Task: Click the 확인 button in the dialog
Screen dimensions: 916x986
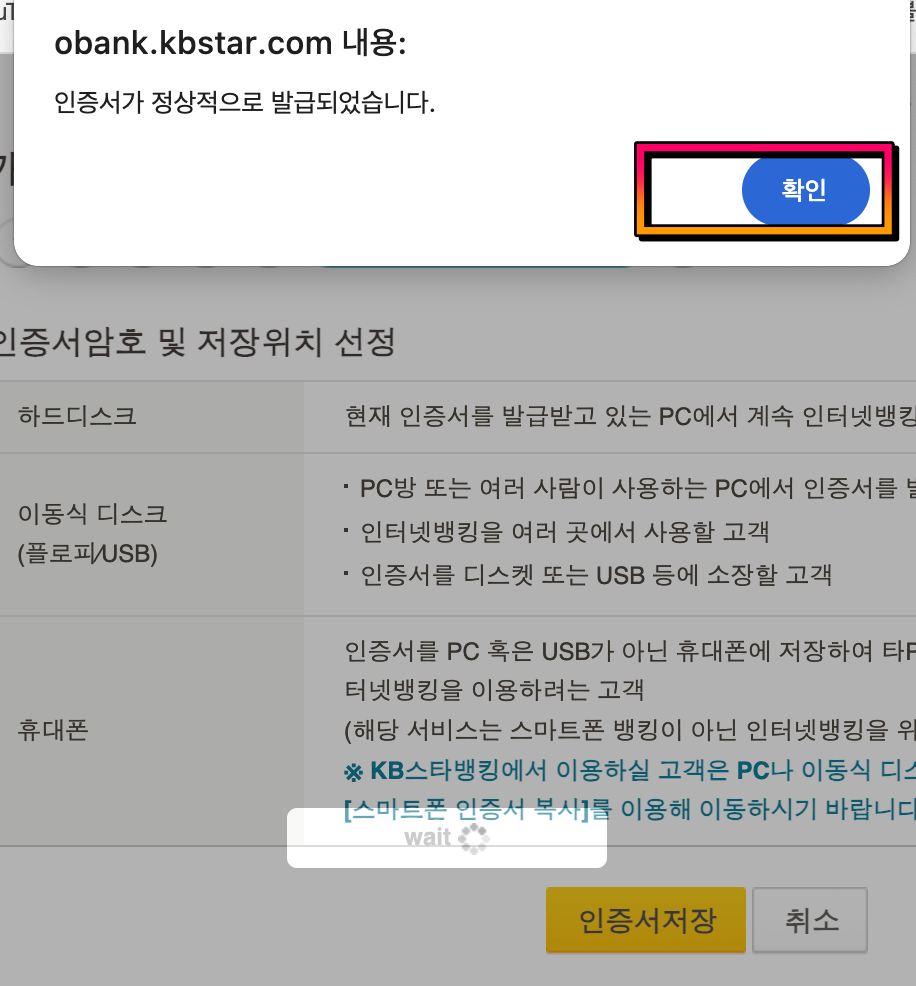Action: point(805,190)
